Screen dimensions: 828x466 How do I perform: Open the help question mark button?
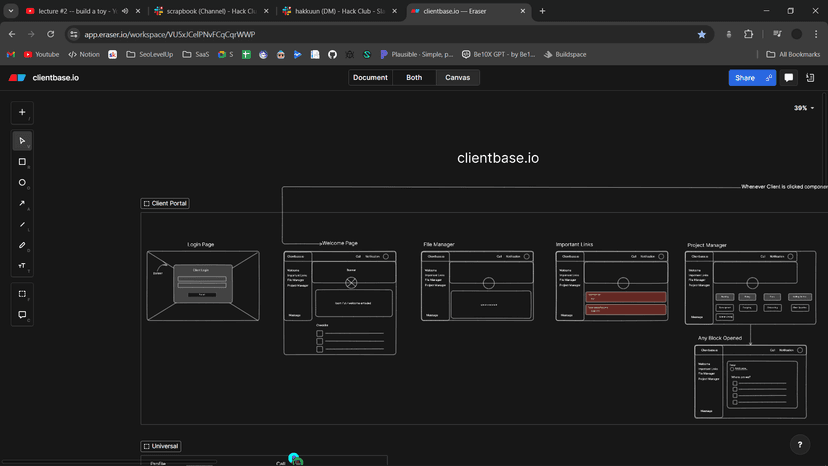800,445
